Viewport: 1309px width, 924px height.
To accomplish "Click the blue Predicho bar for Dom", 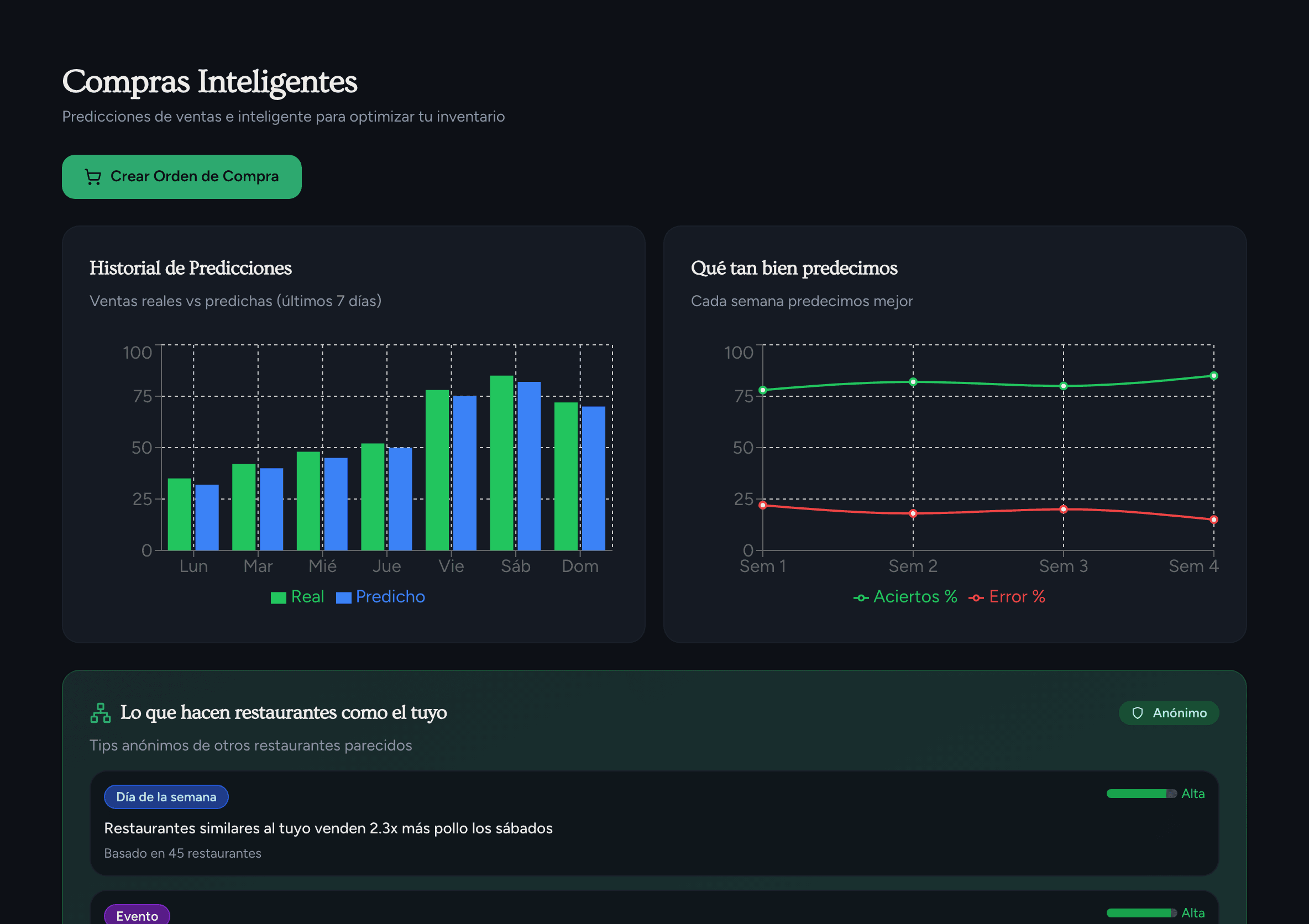I will pyautogui.click(x=594, y=478).
